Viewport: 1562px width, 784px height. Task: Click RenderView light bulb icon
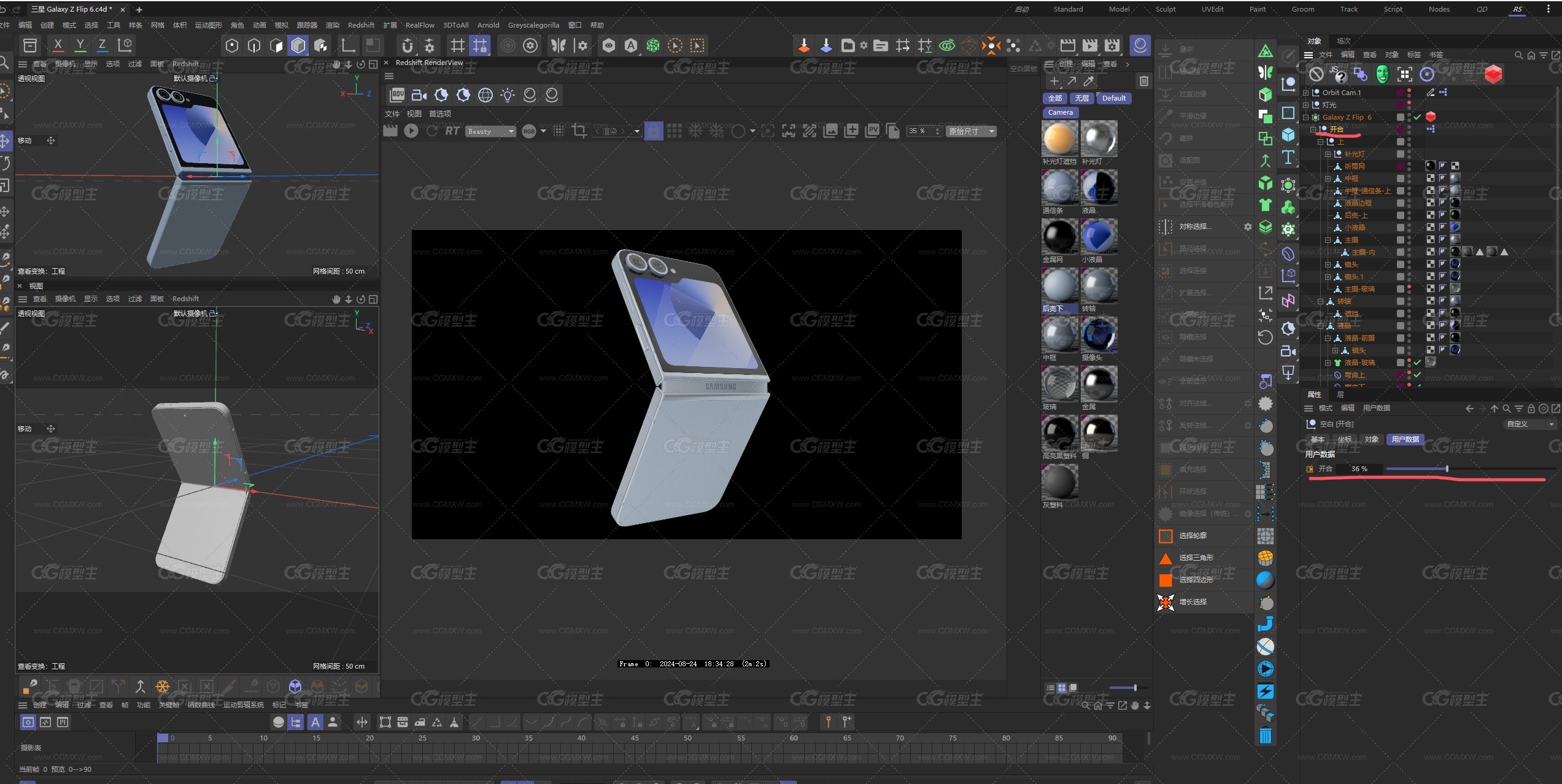click(x=508, y=95)
